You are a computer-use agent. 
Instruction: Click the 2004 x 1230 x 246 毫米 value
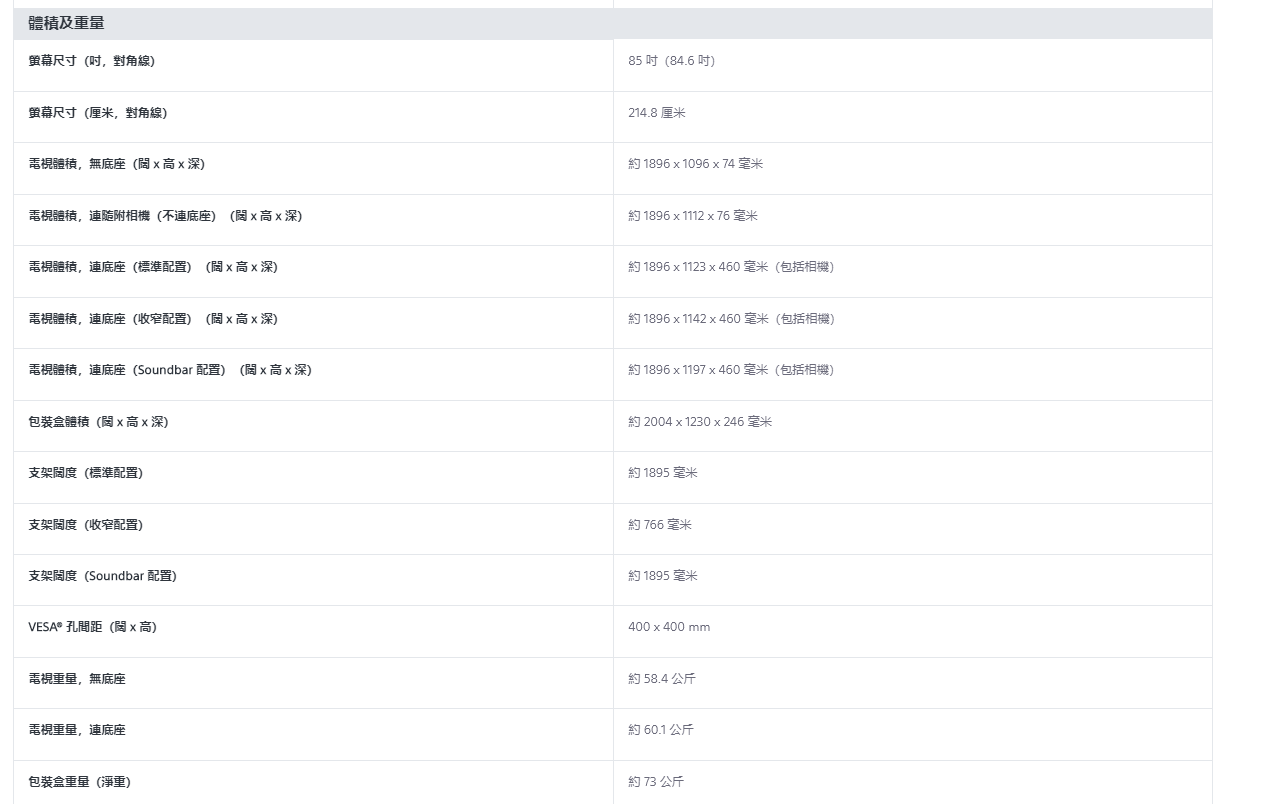pos(699,422)
